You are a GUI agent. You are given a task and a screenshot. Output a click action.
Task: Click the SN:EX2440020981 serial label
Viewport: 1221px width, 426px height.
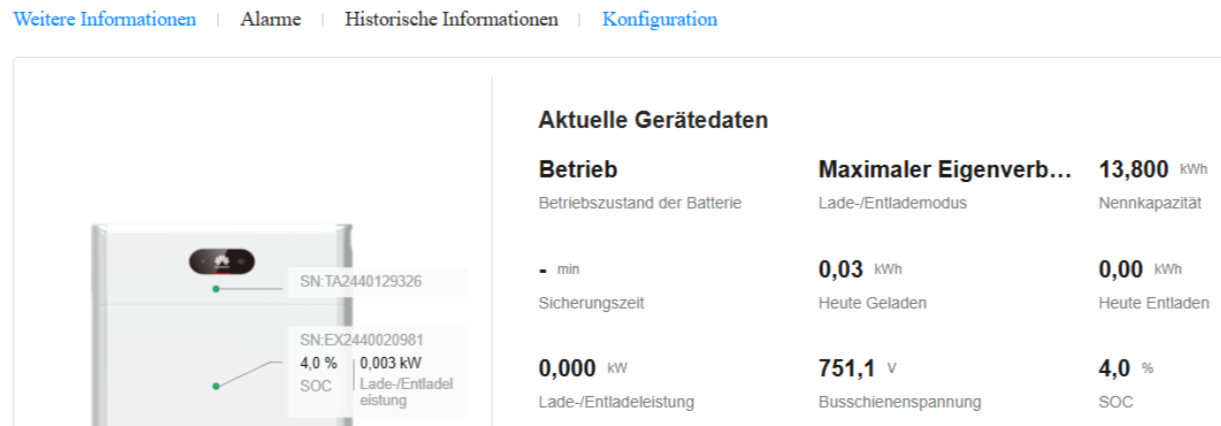(361, 340)
